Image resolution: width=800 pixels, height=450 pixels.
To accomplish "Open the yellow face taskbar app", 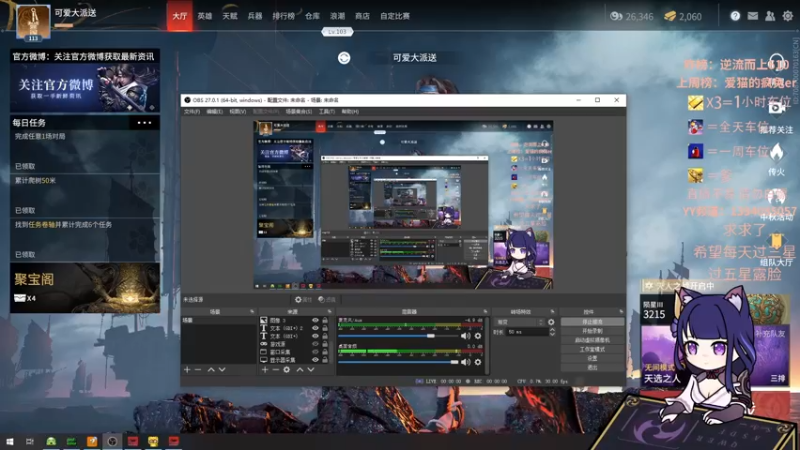I will (x=153, y=441).
